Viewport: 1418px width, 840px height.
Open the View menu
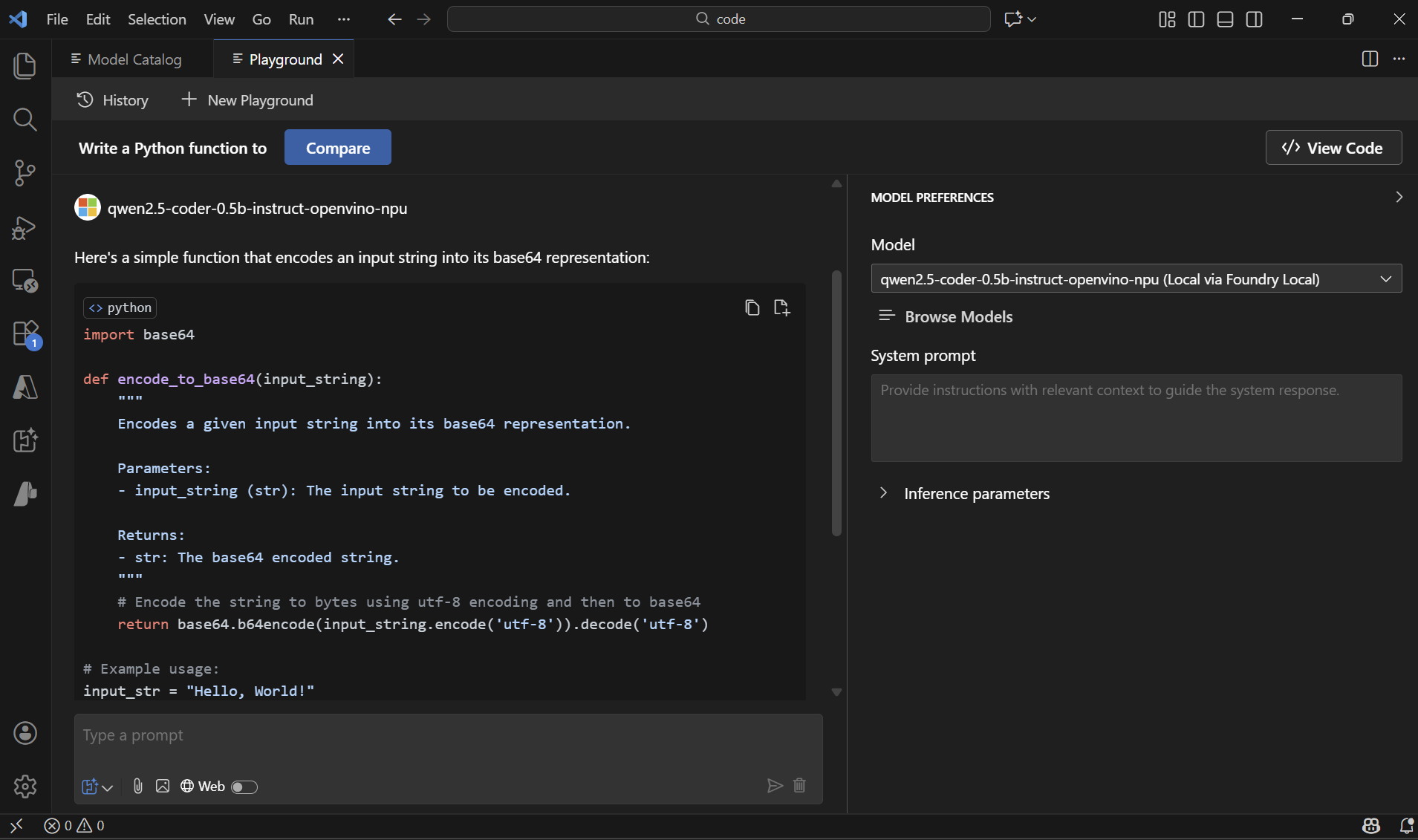tap(219, 19)
